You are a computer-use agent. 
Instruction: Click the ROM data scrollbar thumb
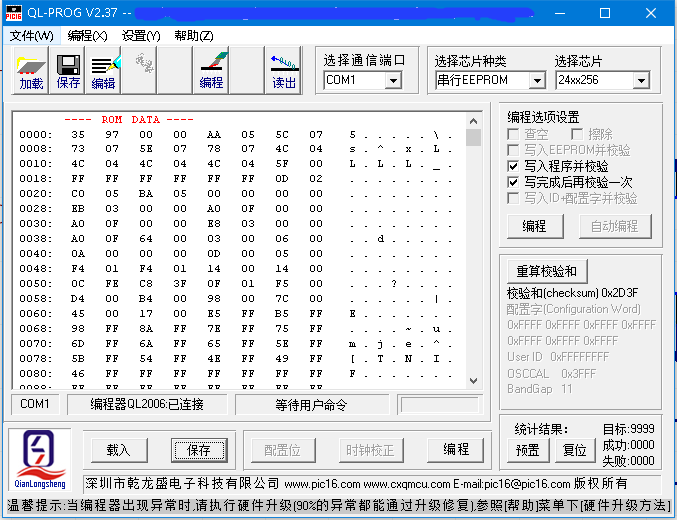(473, 137)
